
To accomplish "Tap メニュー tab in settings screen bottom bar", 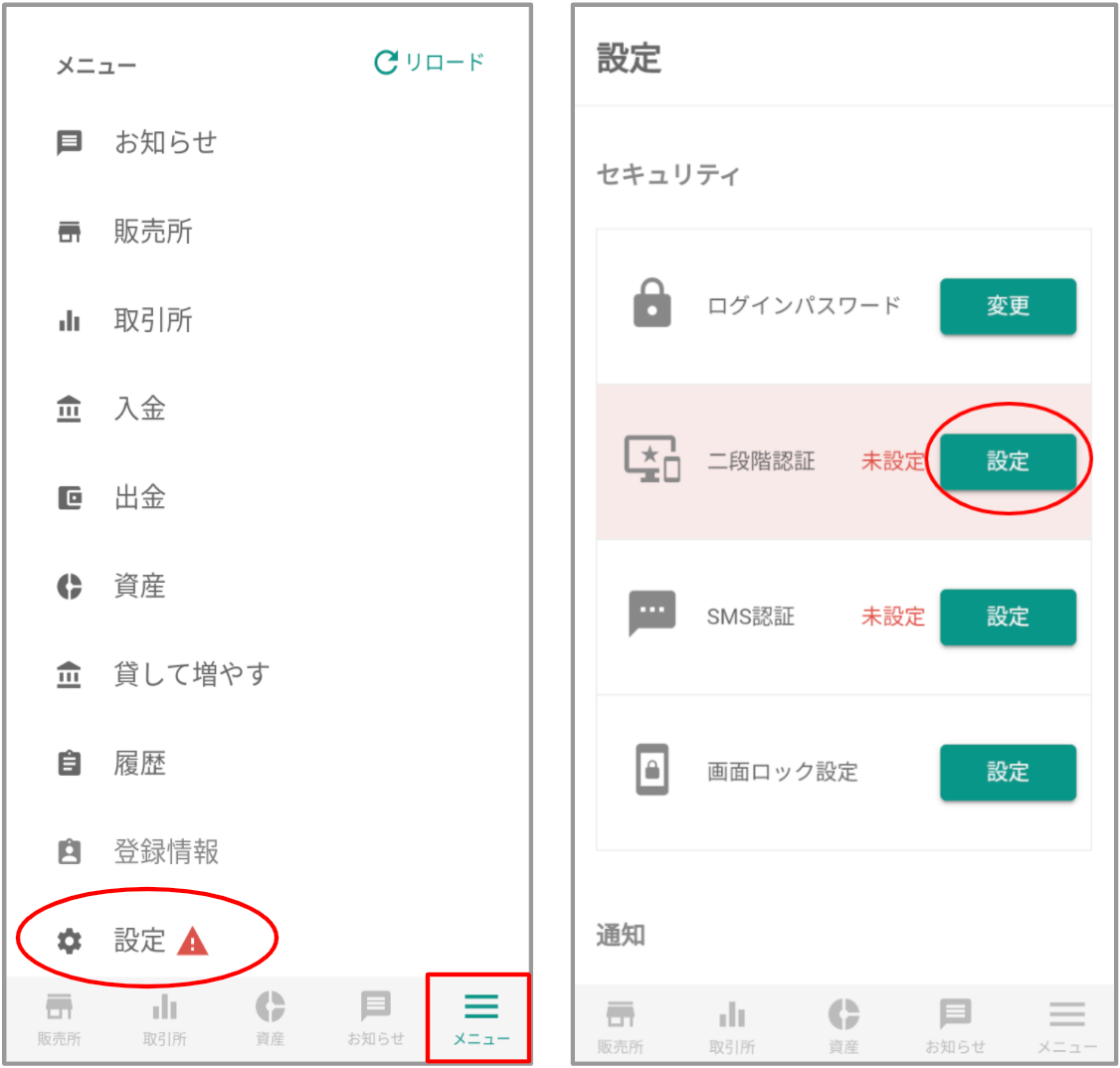I will point(1067,1026).
